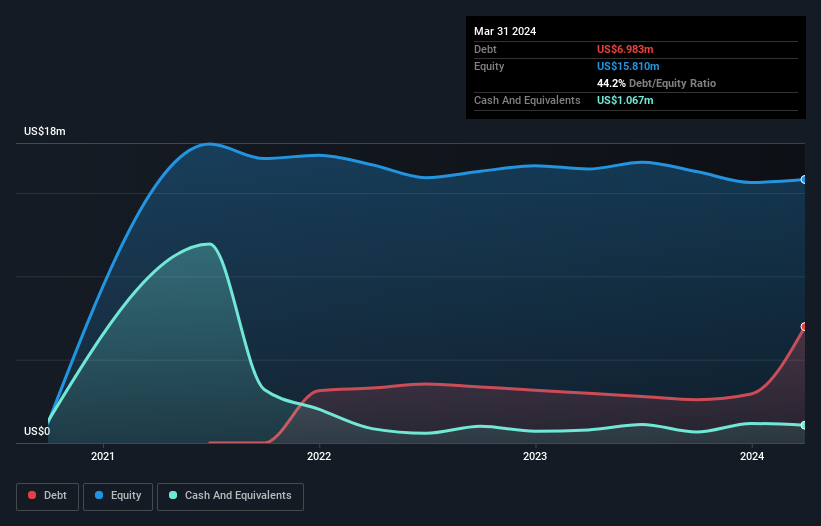The image size is (821, 526).
Task: Click the 2021 x-axis label
Action: tap(103, 456)
